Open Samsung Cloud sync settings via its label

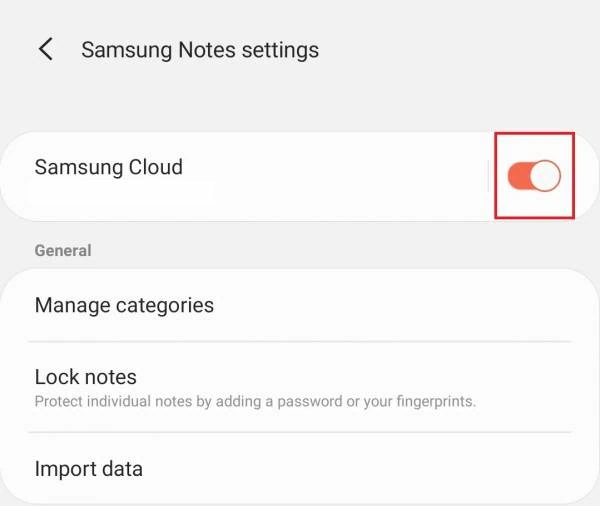coord(109,167)
